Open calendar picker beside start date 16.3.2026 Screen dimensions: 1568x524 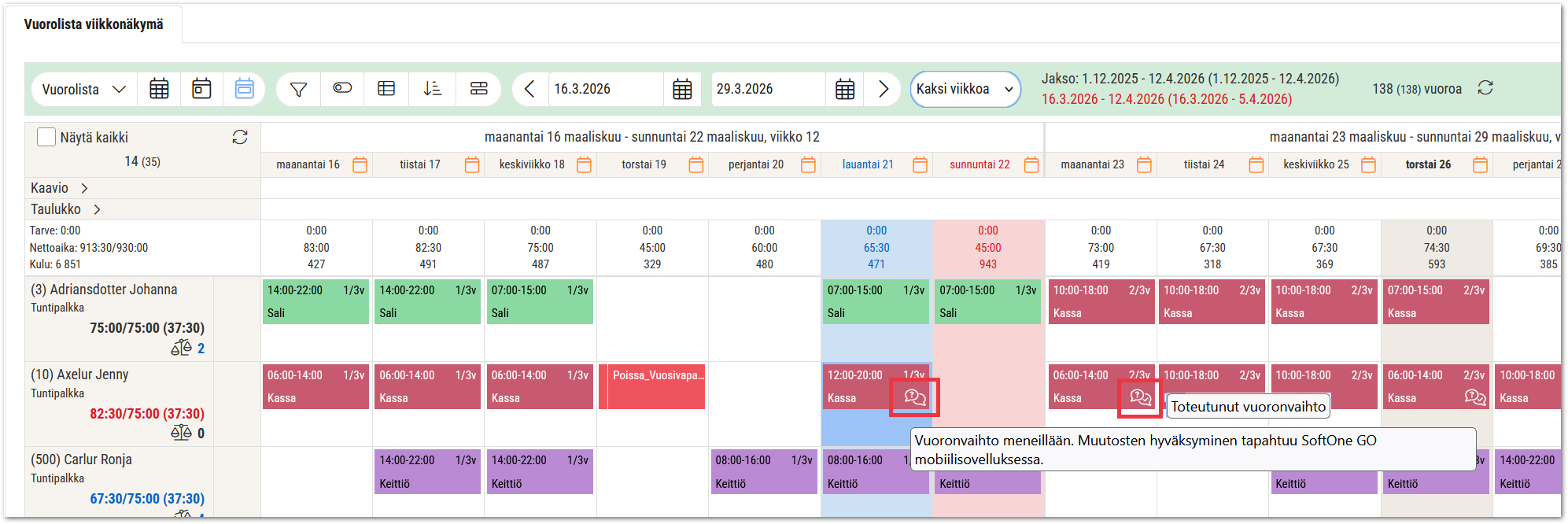(682, 89)
